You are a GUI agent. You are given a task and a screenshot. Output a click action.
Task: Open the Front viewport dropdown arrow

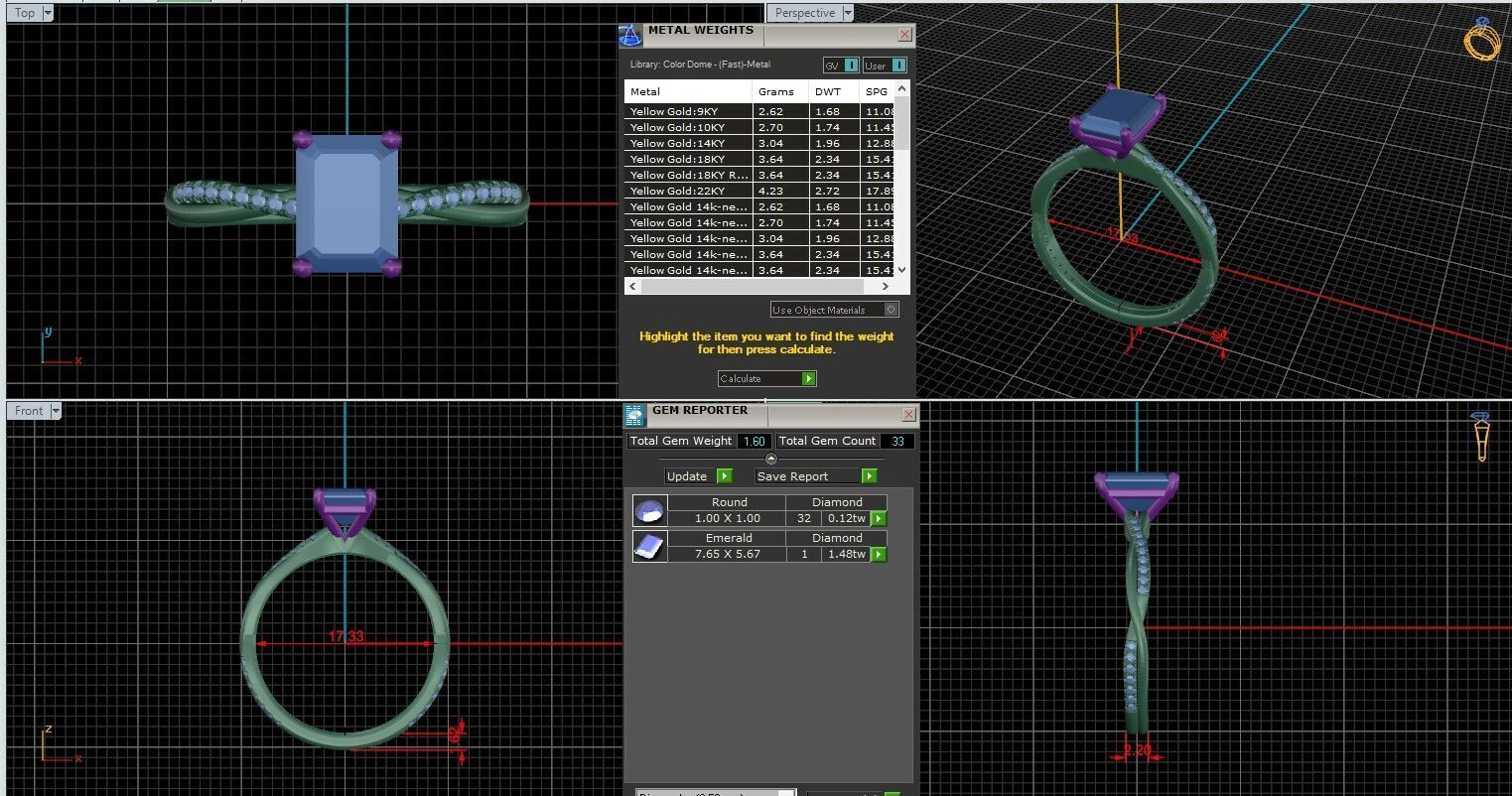56,411
